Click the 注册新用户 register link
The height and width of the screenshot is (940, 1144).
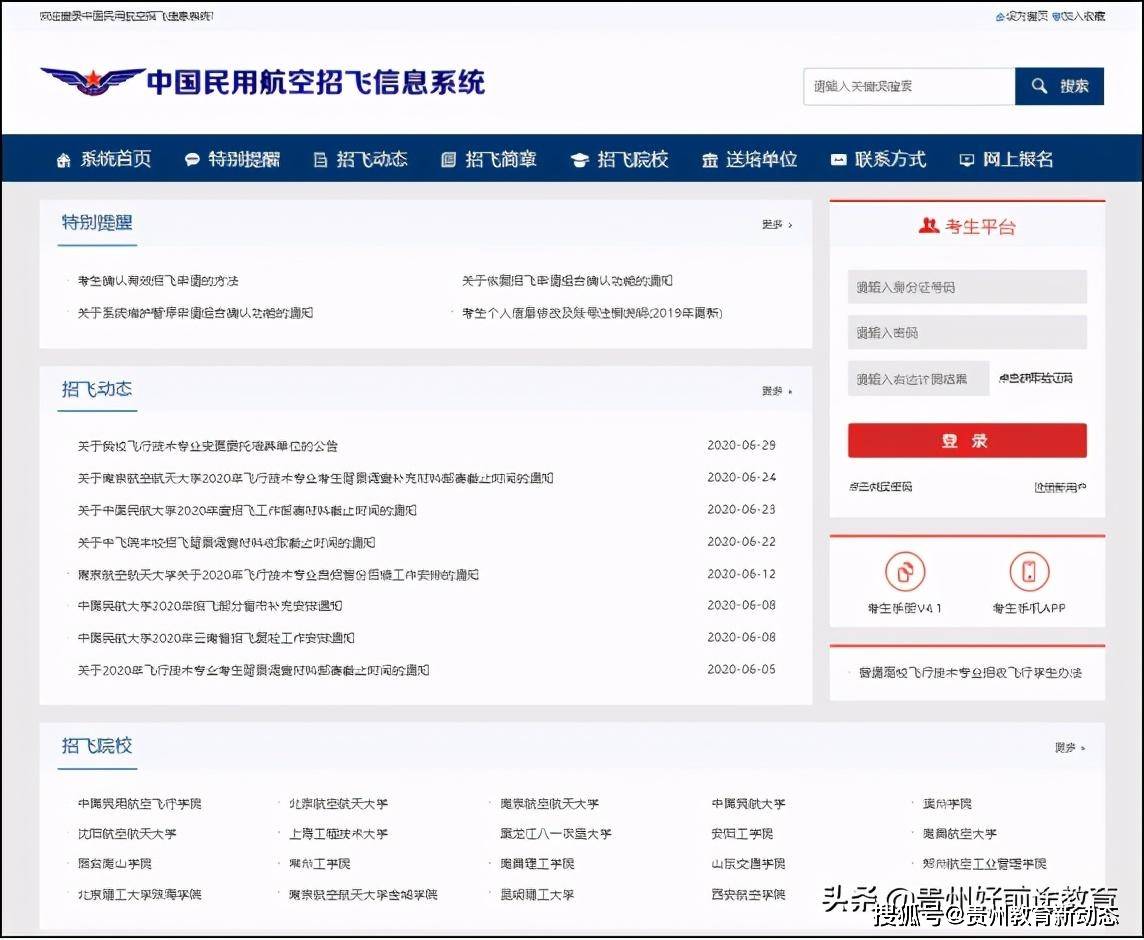tap(1060, 487)
